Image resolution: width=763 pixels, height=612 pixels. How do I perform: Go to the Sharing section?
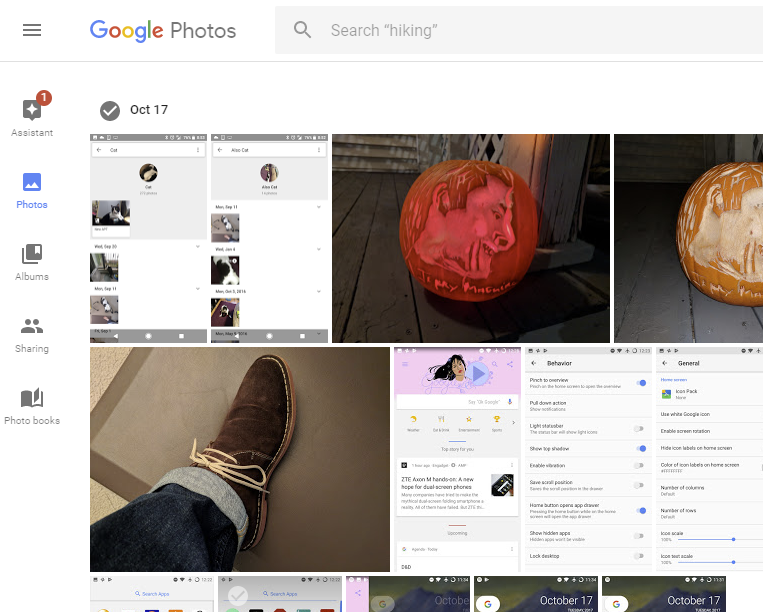click(x=32, y=335)
